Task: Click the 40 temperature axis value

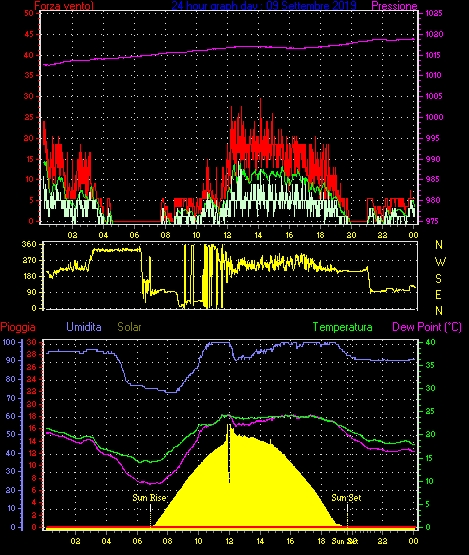Action: click(x=430, y=342)
